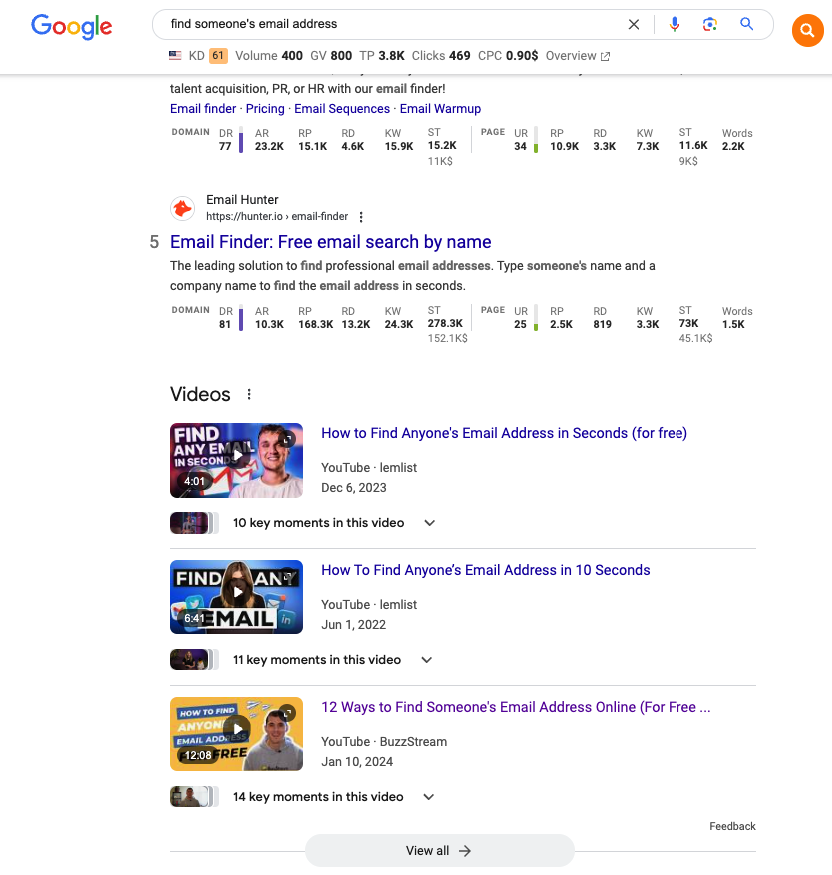Play the 4:01 lemlist video thumbnail
The width and height of the screenshot is (832, 875).
click(x=237, y=460)
